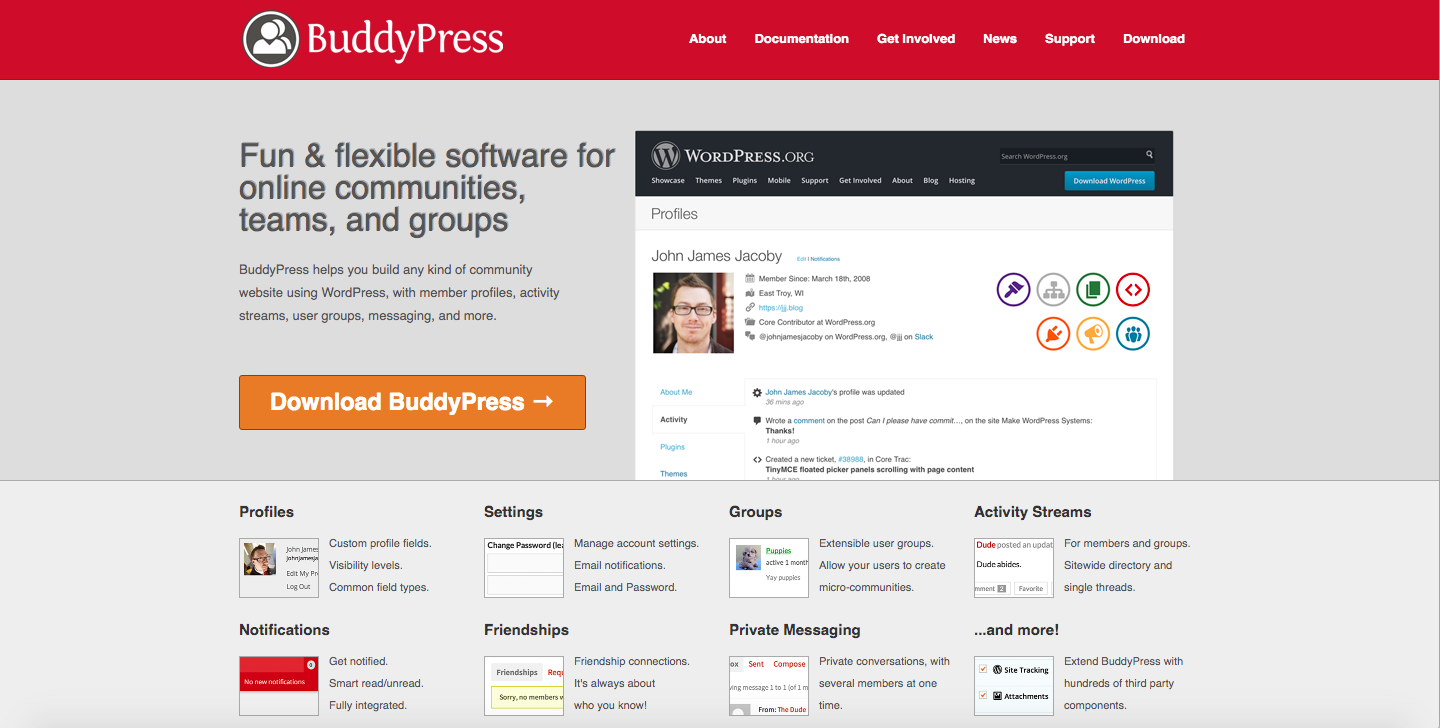Open Hosting in WordPress.org preview nav
The width and height of the screenshot is (1440, 728).
(962, 181)
